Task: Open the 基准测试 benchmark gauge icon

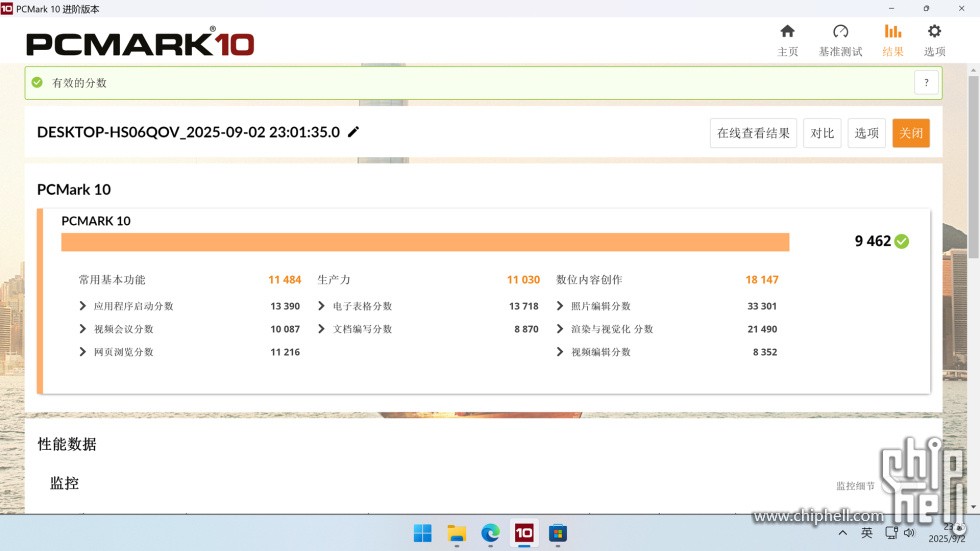Action: click(840, 32)
